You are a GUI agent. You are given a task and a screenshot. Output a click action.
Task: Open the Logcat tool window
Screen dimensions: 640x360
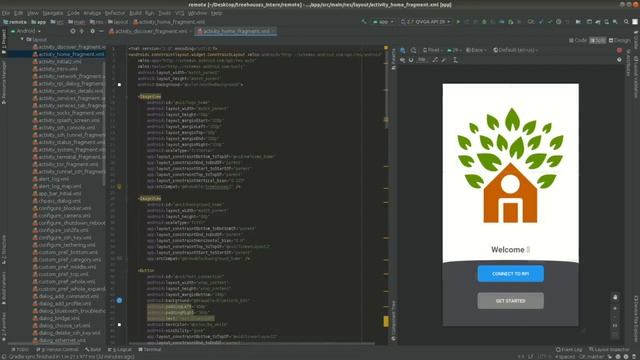coord(120,350)
